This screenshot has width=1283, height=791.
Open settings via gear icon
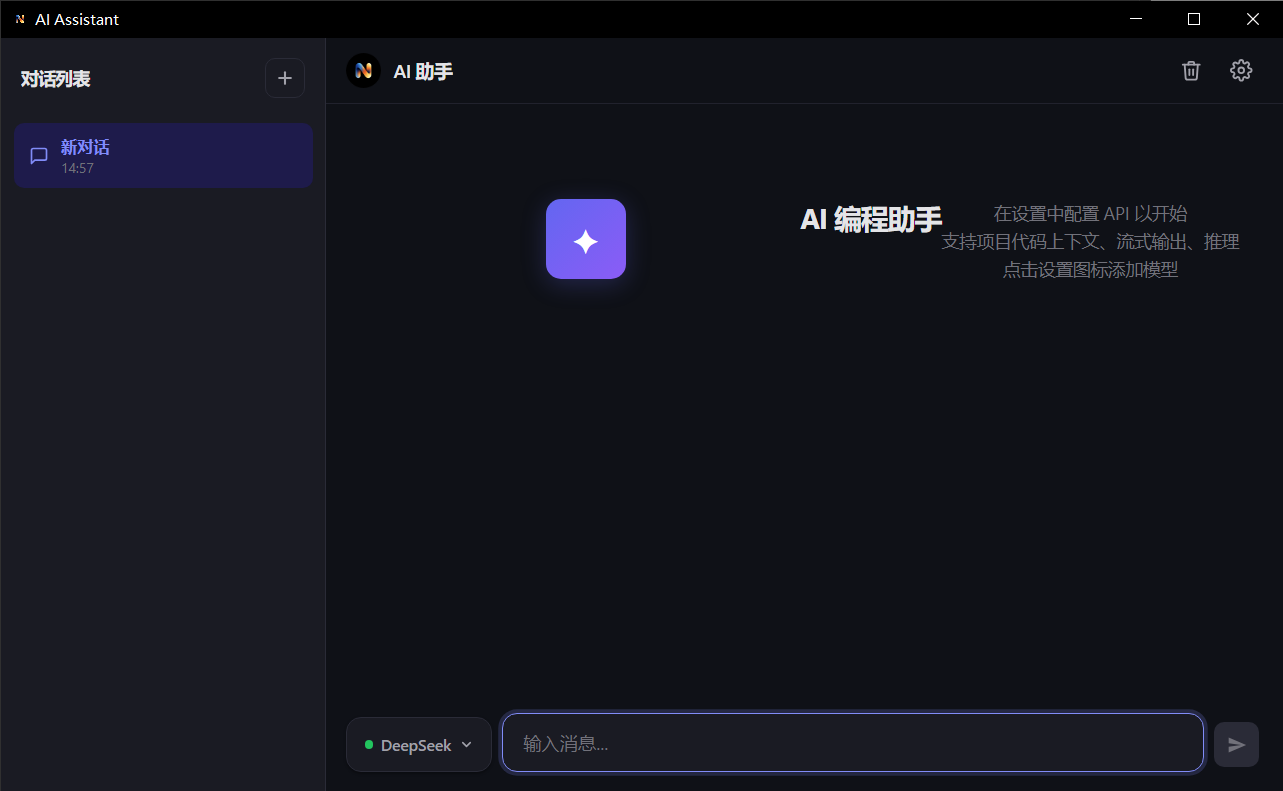pos(1241,70)
